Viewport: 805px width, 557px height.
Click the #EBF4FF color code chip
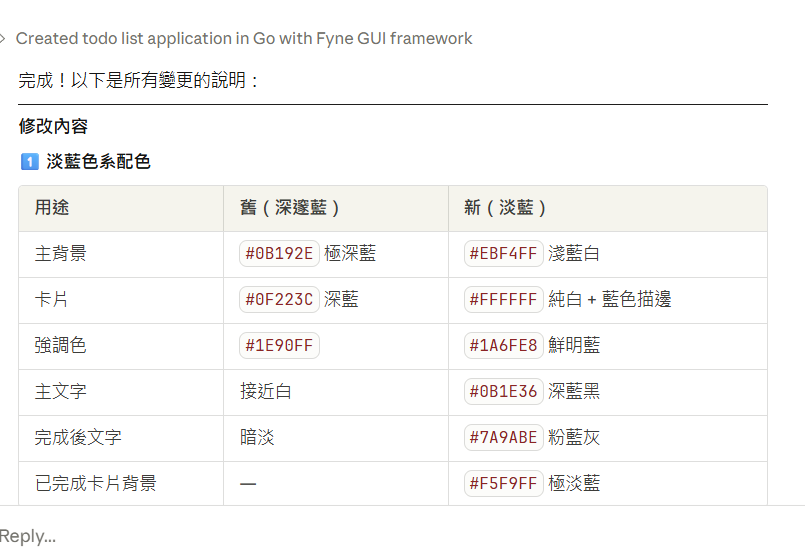[x=503, y=254]
